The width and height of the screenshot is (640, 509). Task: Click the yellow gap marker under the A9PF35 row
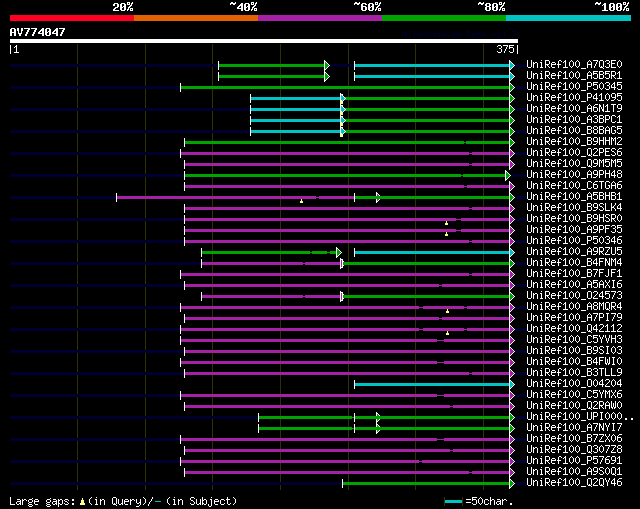click(446, 234)
